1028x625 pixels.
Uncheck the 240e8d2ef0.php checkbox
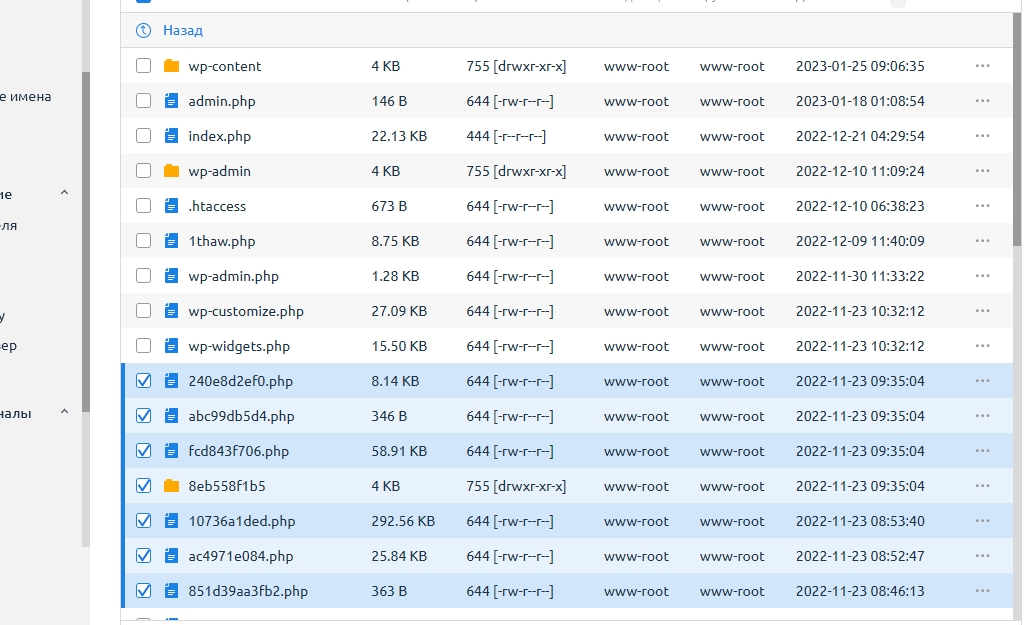143,381
